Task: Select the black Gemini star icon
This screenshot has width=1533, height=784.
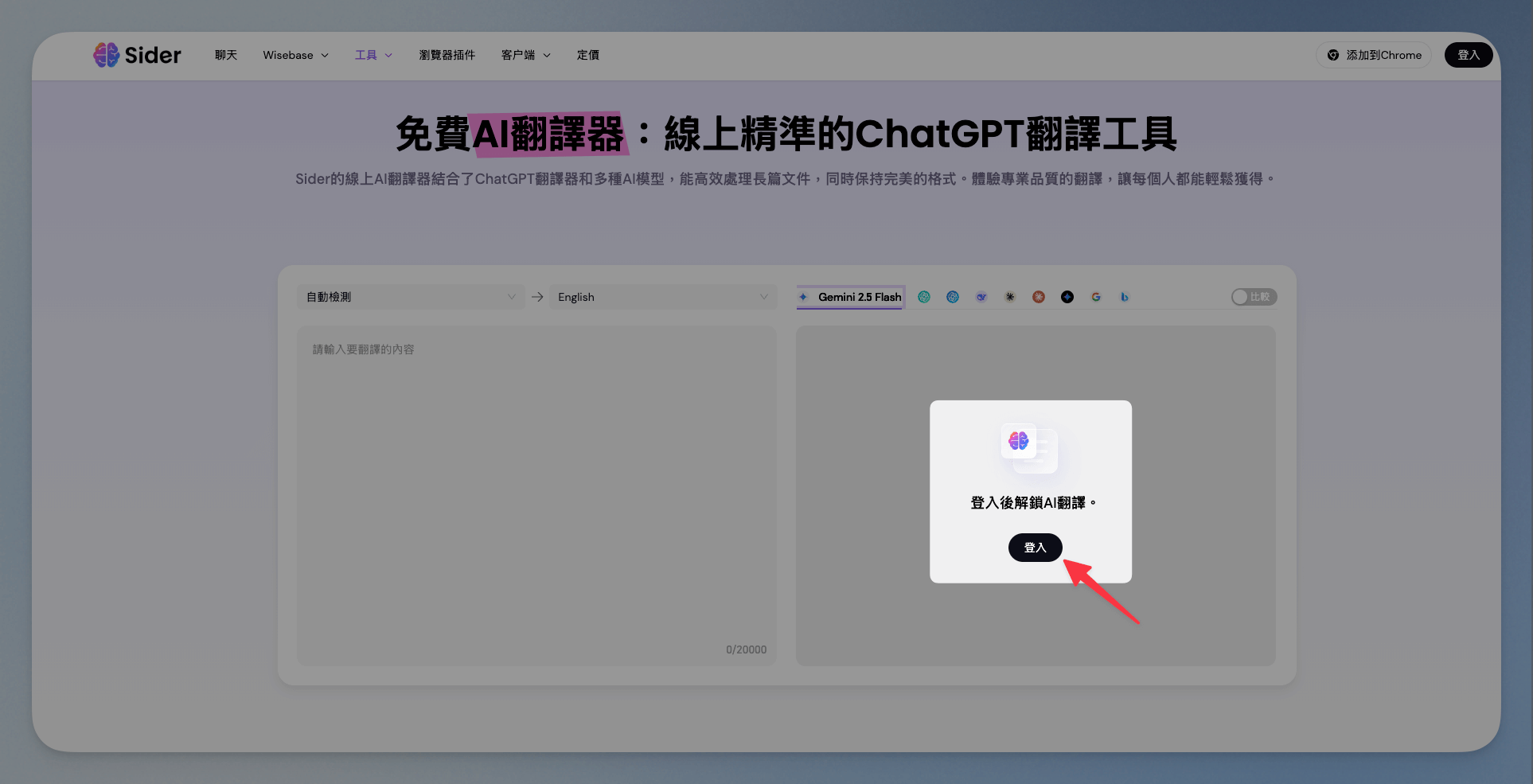Action: tap(1067, 297)
